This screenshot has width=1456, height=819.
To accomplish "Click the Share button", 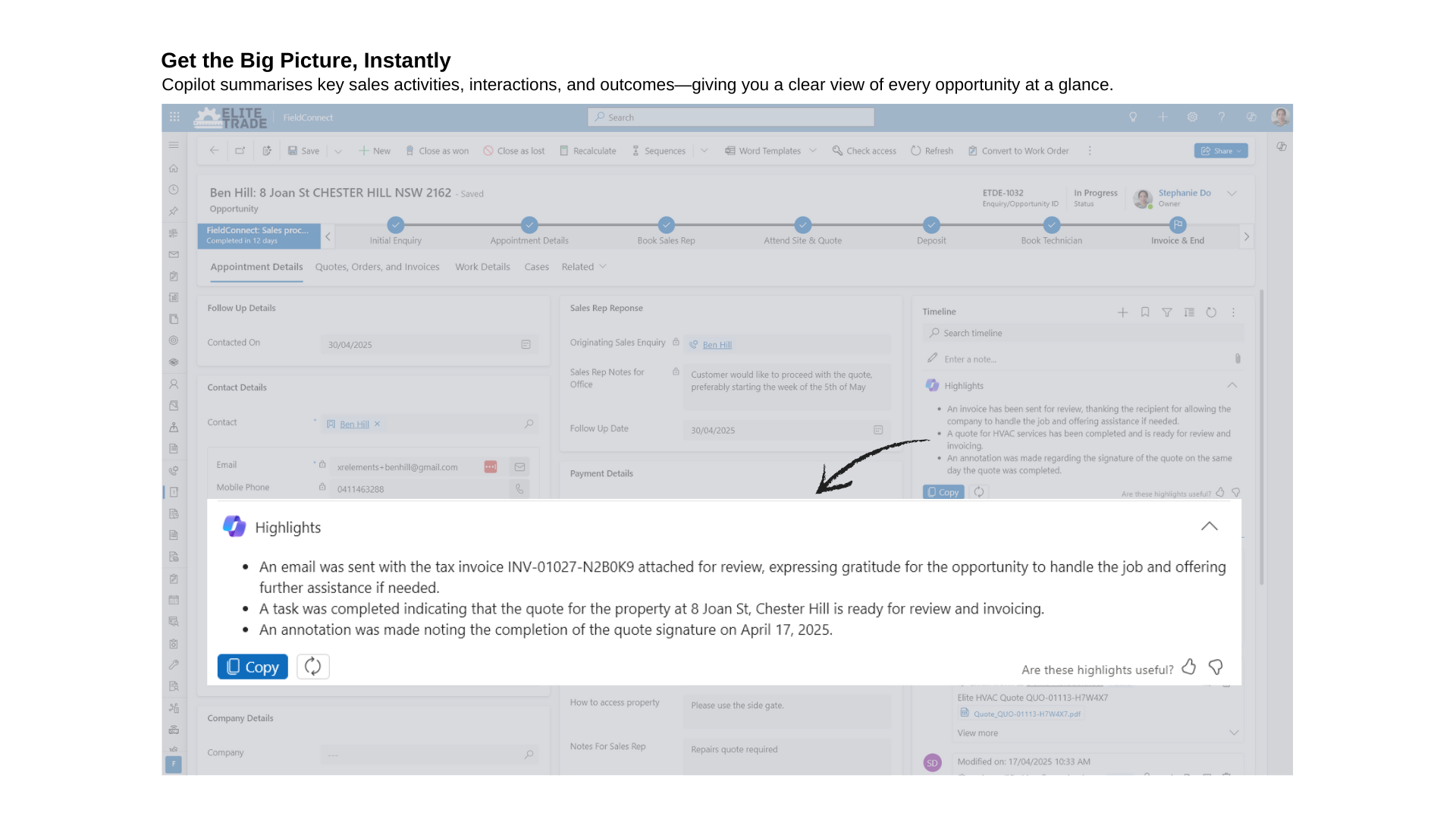I will pos(1221,150).
